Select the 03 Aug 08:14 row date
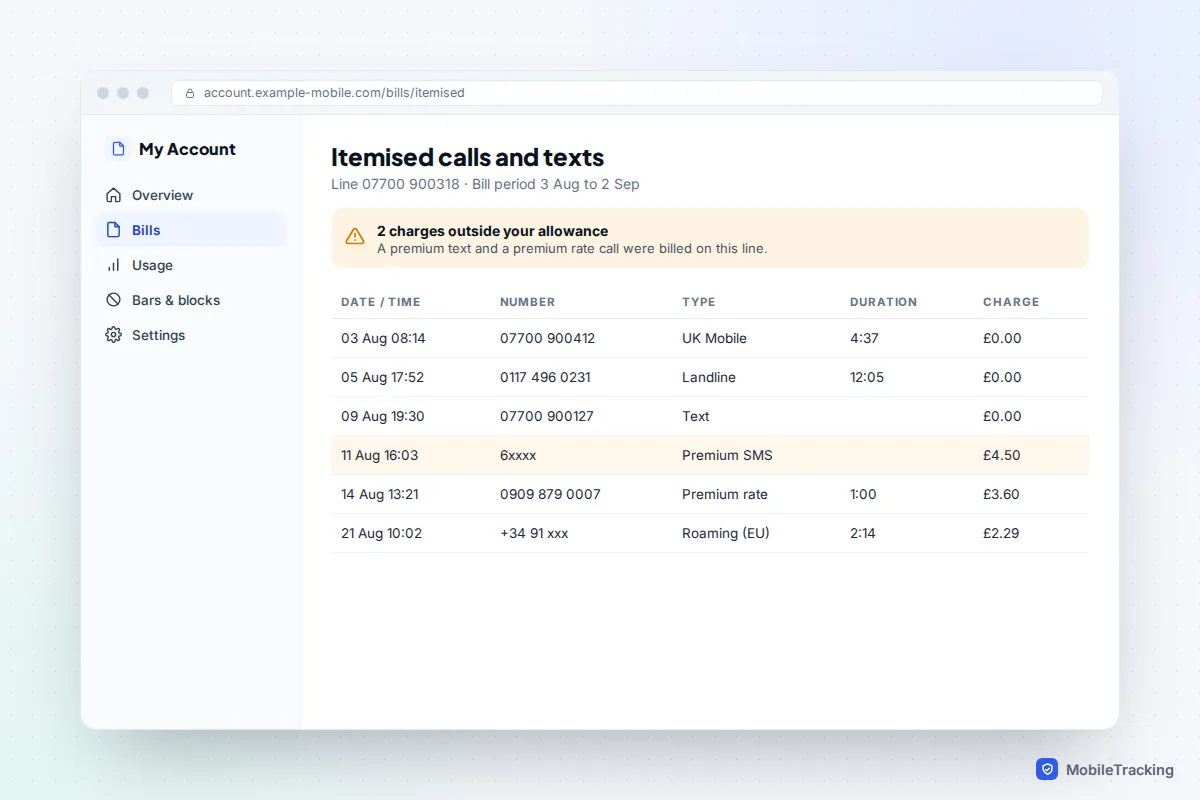 coord(383,338)
